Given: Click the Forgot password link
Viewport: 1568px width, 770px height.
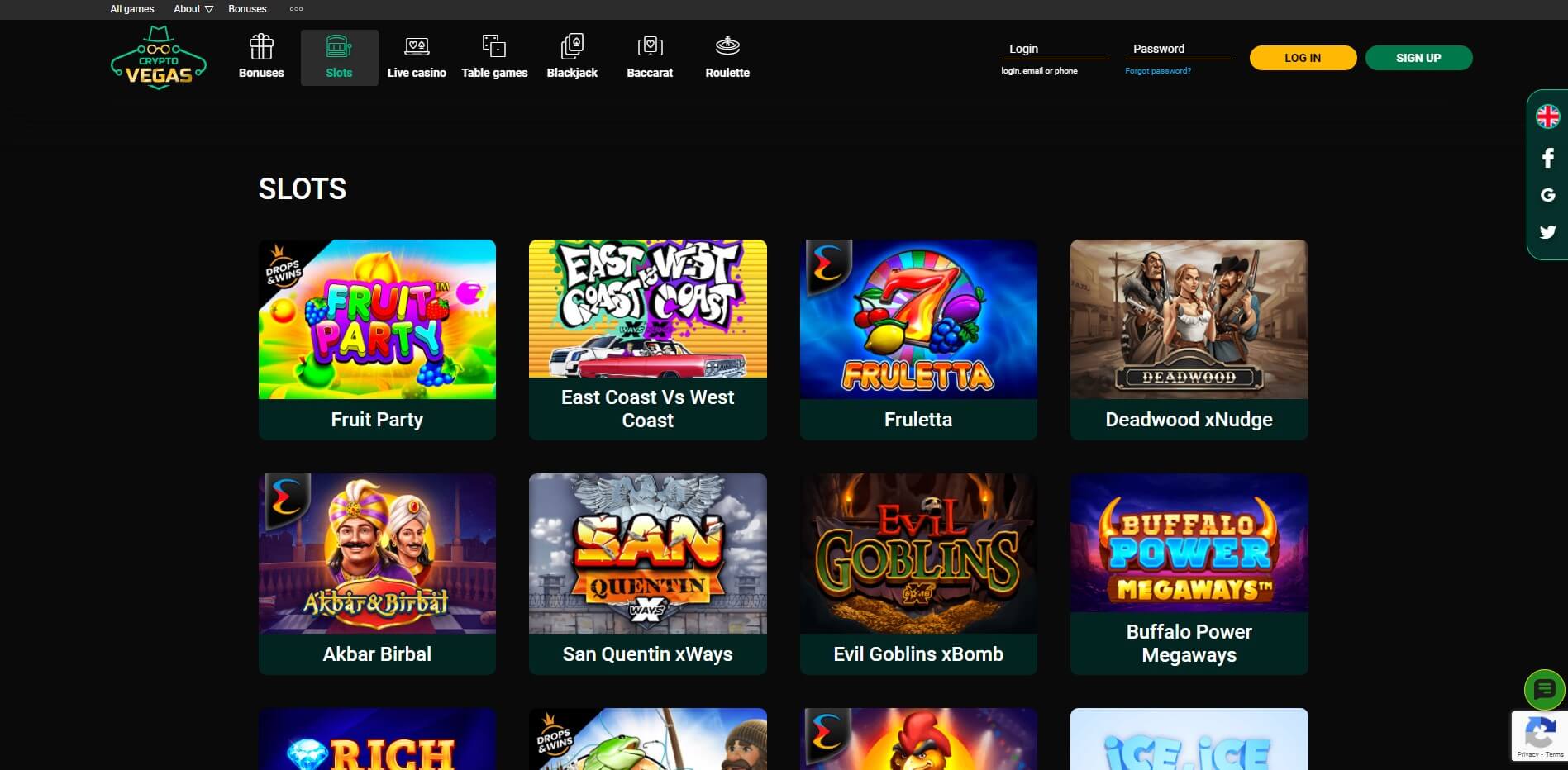Looking at the screenshot, I should (1158, 71).
